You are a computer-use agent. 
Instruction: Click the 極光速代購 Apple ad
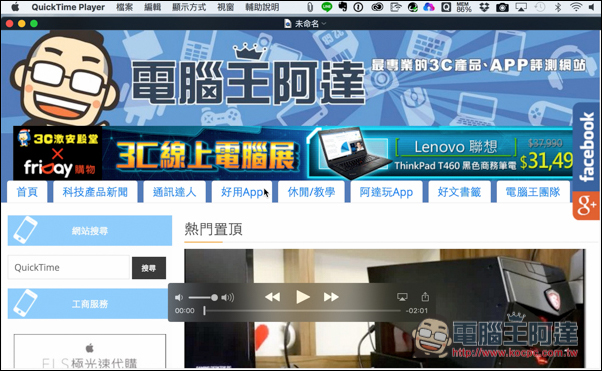tap(90, 352)
